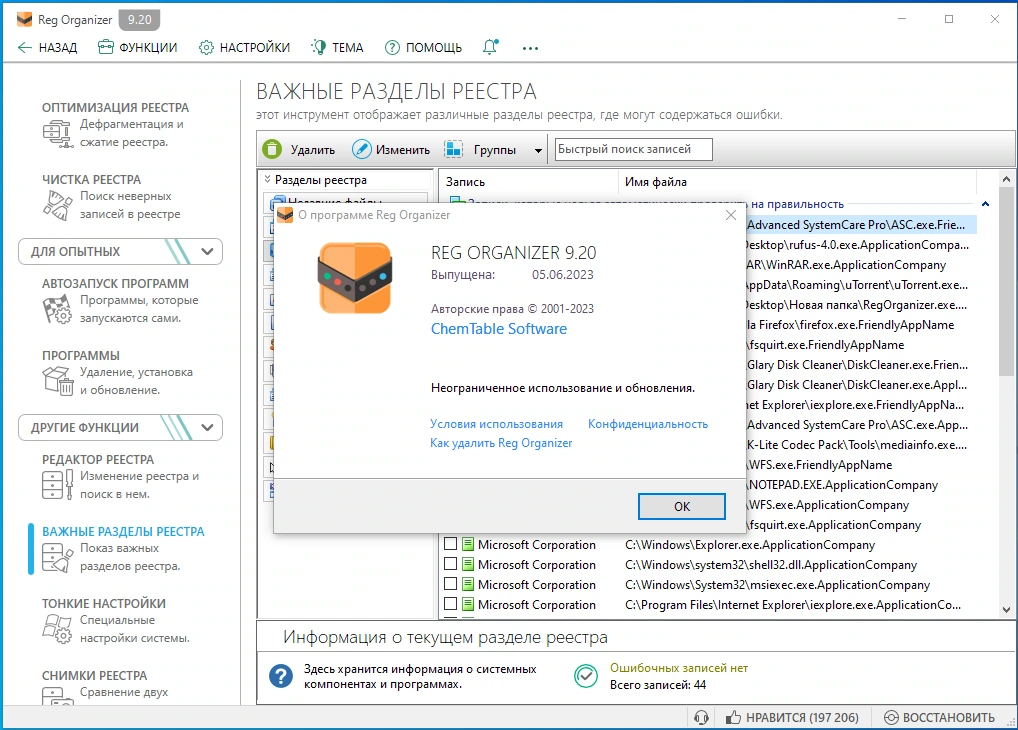
Task: Click the Группы grid icon
Action: (454, 149)
